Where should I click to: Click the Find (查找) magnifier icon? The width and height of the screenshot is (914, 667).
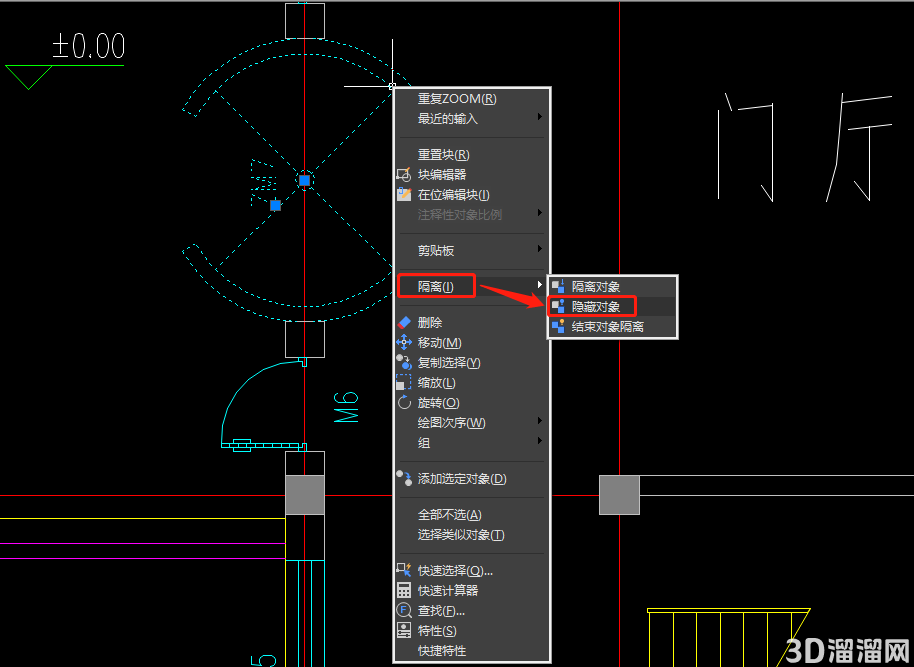(x=404, y=610)
